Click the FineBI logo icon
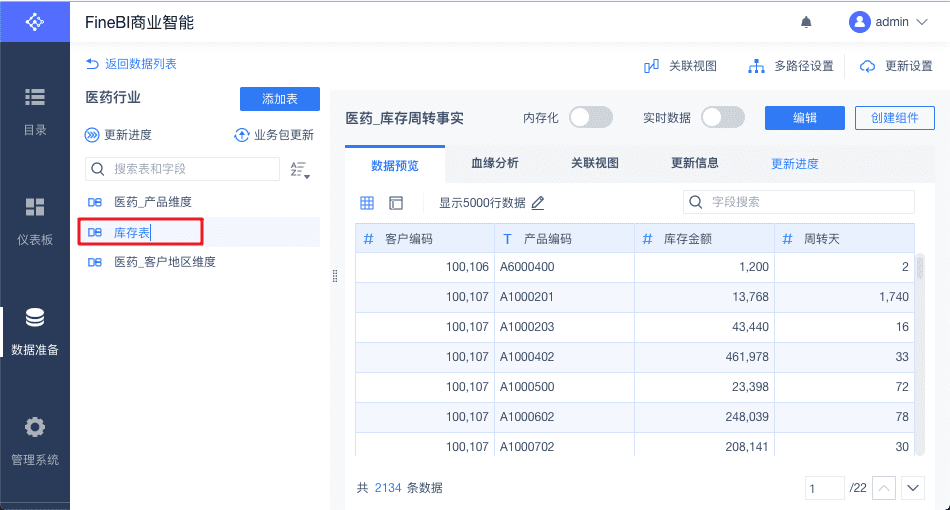Image resolution: width=950 pixels, height=510 pixels. [35, 21]
